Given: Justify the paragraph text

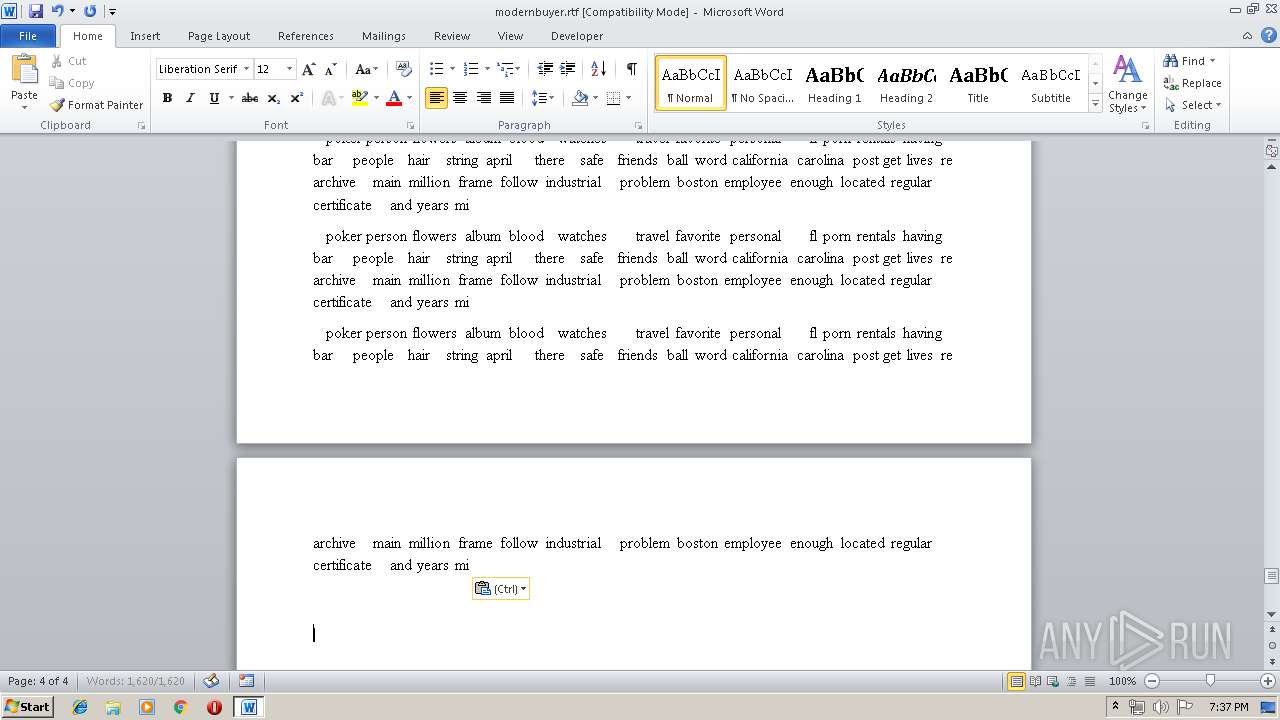Looking at the screenshot, I should point(507,98).
